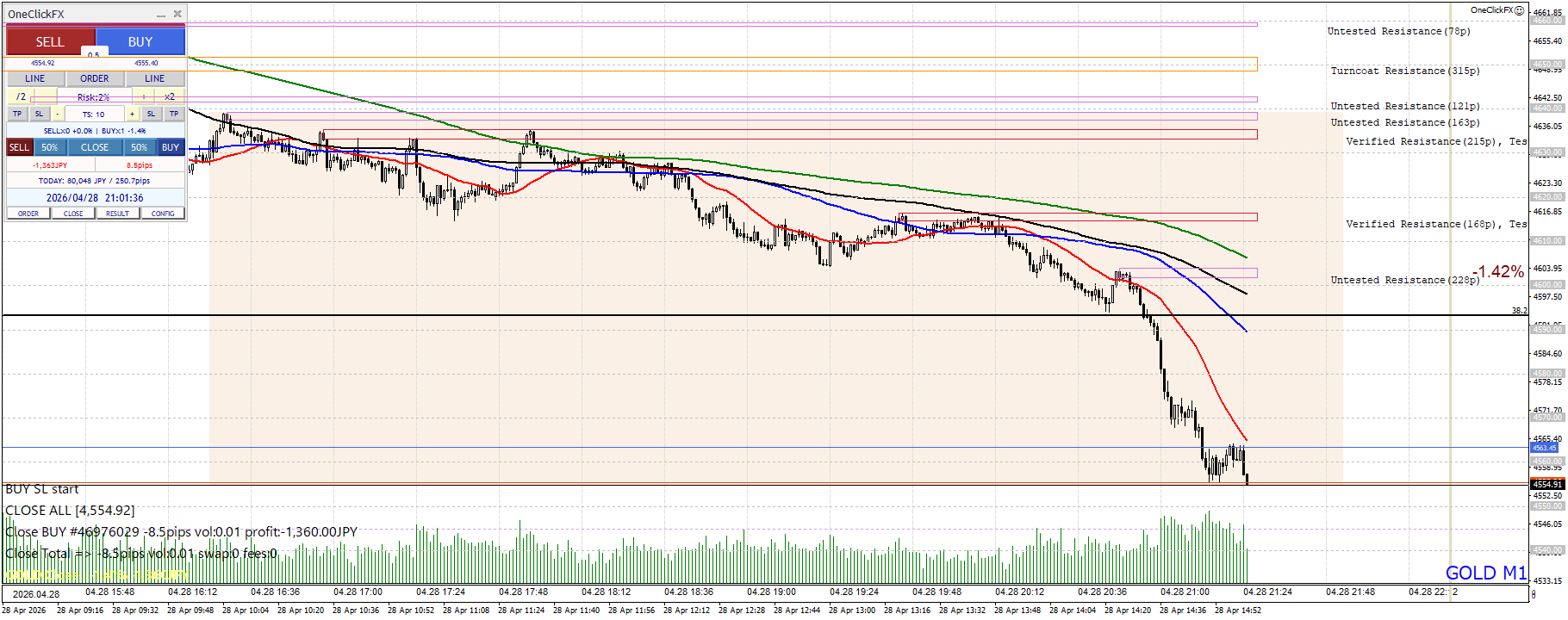This screenshot has height=620, width=1568.
Task: Close 50% using button beside dark-red SELL
Action: pyautogui.click(x=50, y=147)
